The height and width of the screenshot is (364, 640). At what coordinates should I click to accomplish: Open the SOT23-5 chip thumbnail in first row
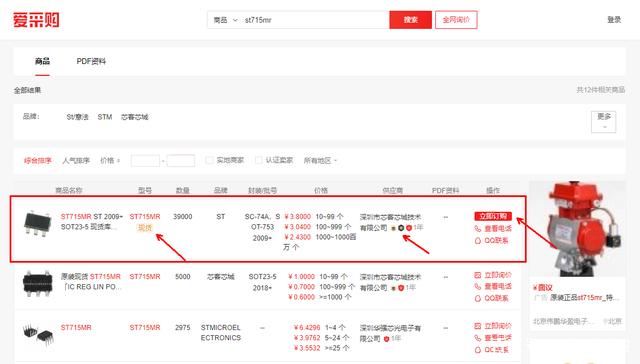[x=37, y=224]
